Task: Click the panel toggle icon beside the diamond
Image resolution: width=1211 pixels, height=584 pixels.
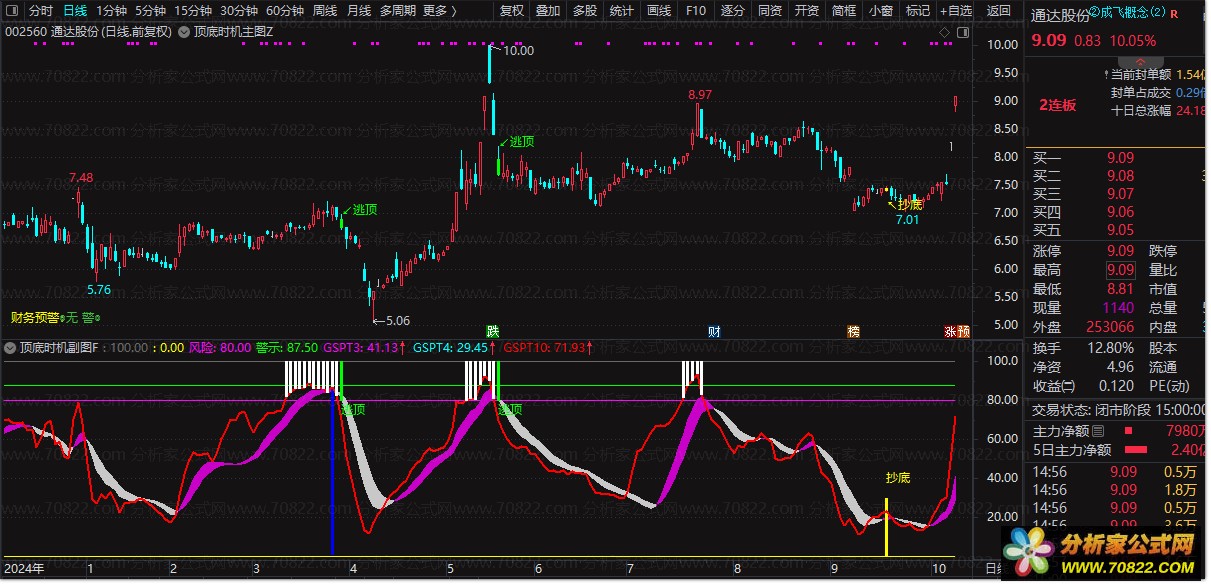Action: pos(962,32)
